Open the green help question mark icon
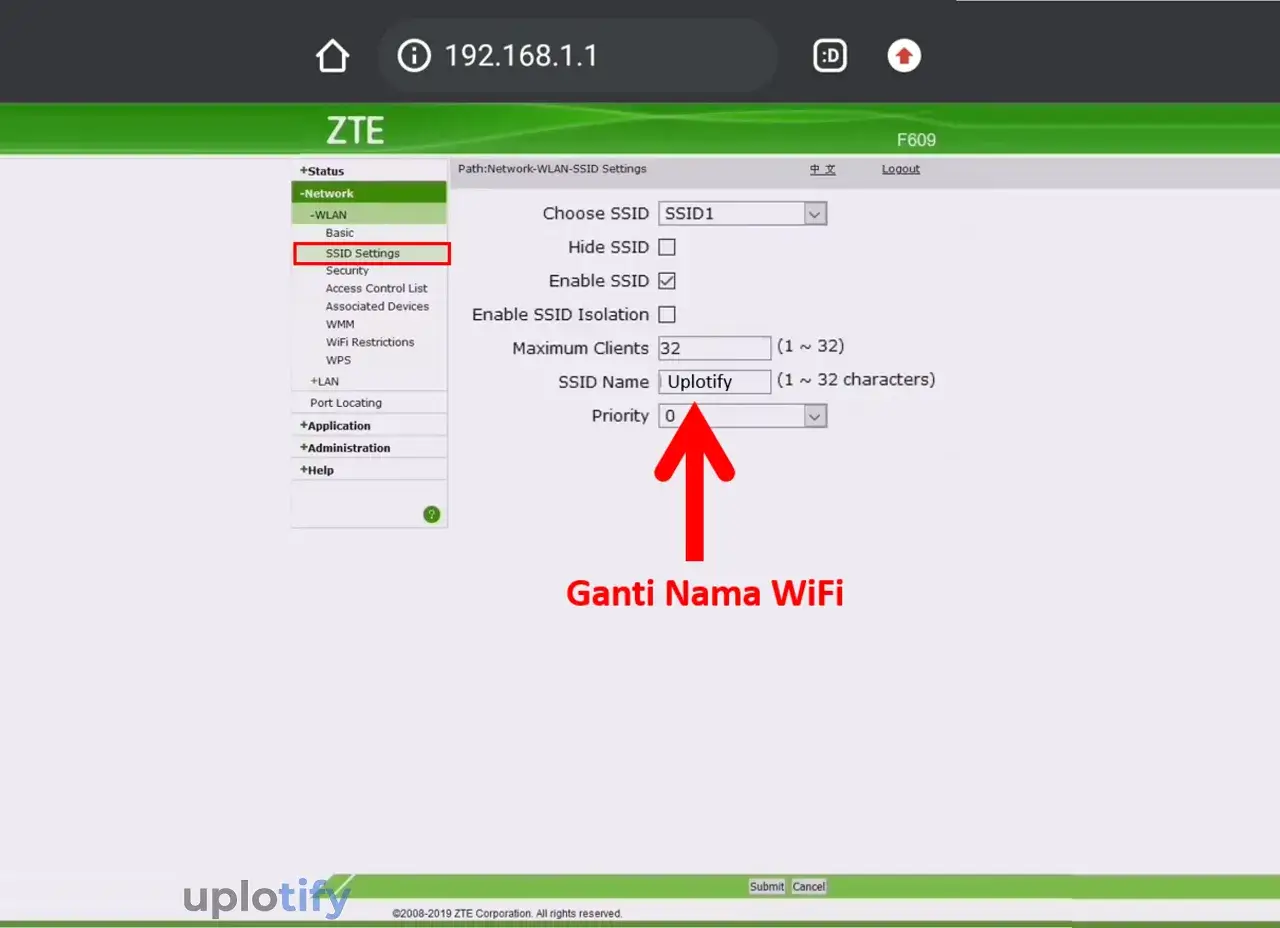The image size is (1280, 928). [x=432, y=515]
